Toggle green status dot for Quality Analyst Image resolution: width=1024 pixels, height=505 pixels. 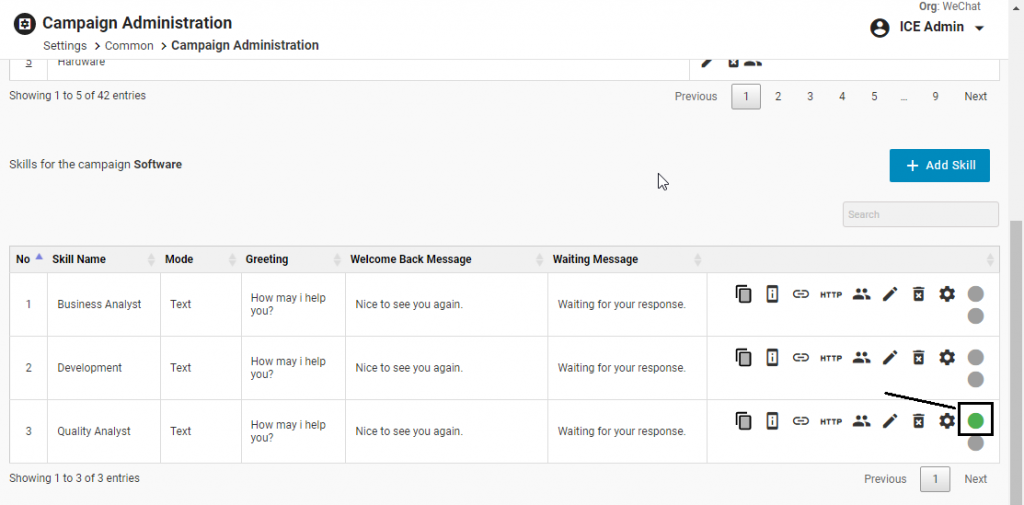click(975, 420)
